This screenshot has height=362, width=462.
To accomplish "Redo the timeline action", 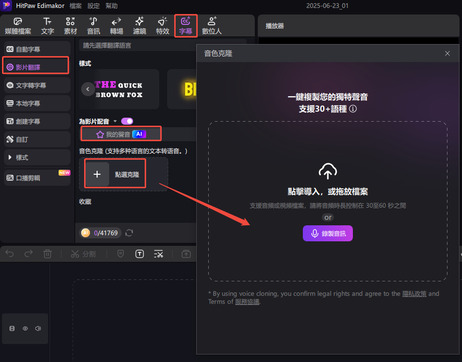I will [29, 254].
